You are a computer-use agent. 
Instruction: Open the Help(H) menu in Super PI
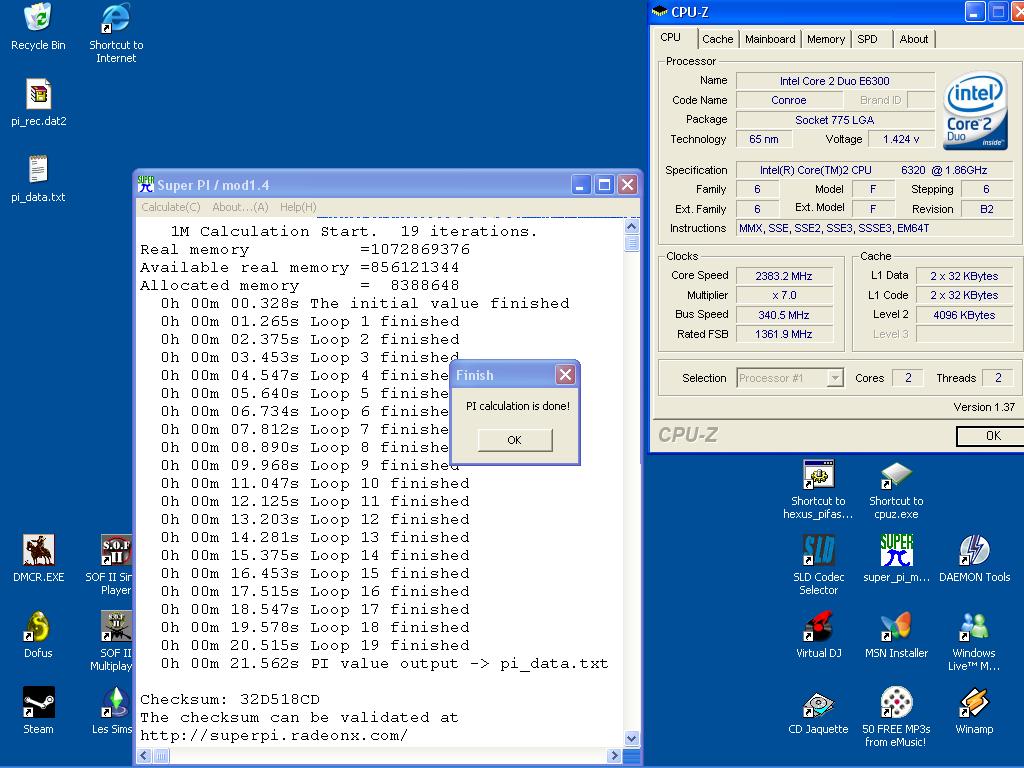298,207
